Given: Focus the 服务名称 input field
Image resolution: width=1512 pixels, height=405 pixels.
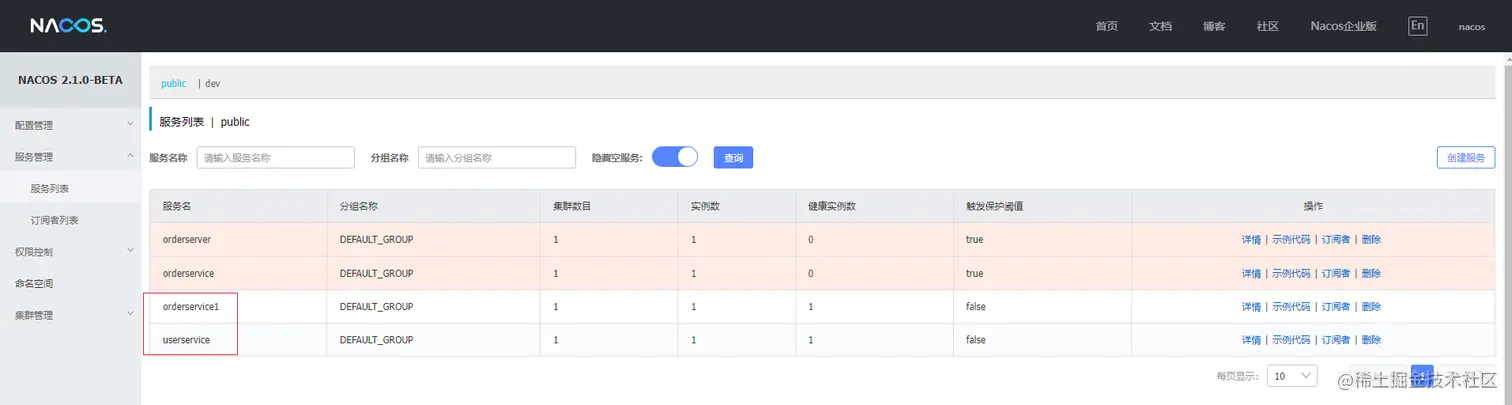Looking at the screenshot, I should [276, 157].
